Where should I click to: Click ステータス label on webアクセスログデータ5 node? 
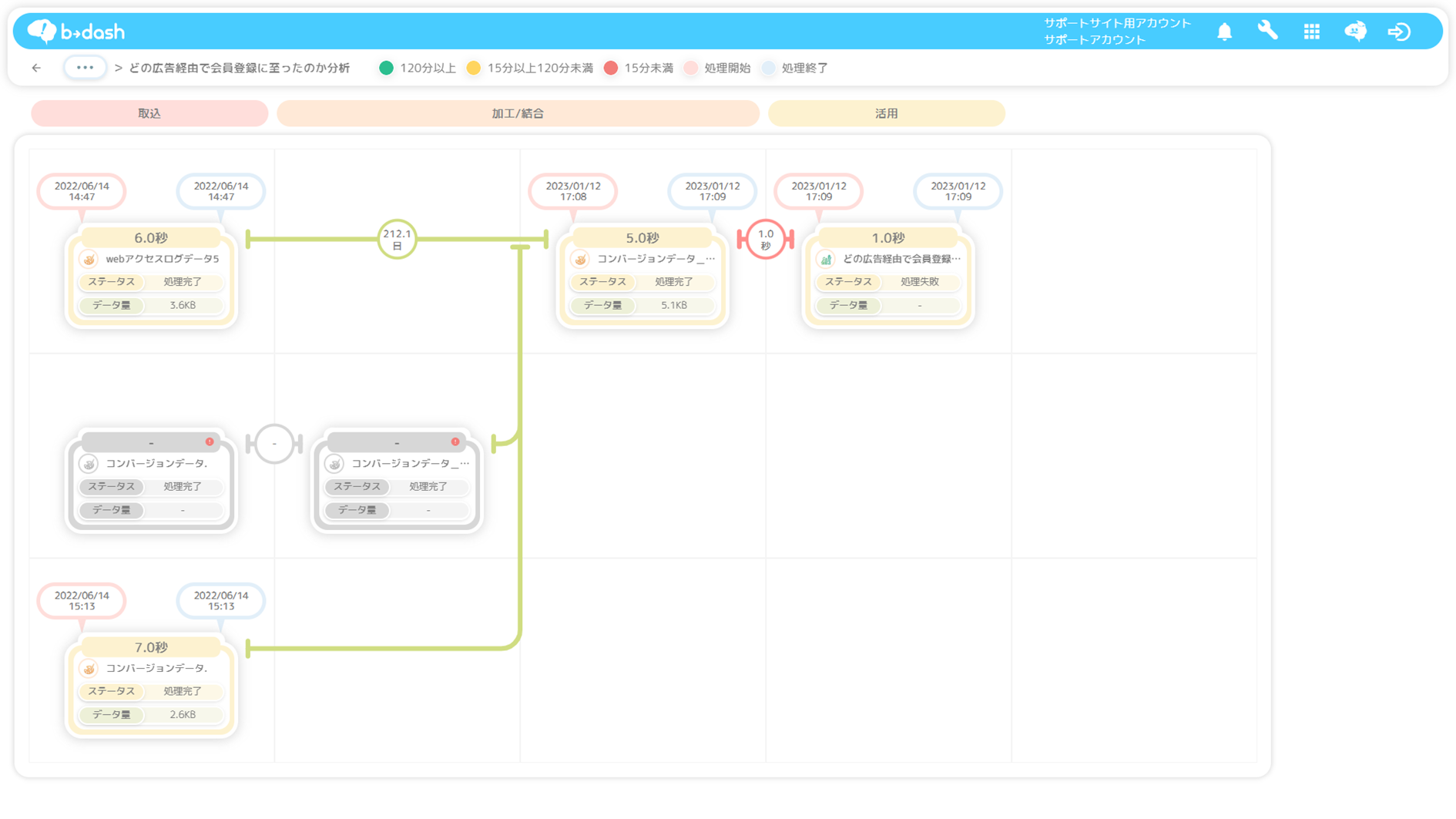[112, 282]
